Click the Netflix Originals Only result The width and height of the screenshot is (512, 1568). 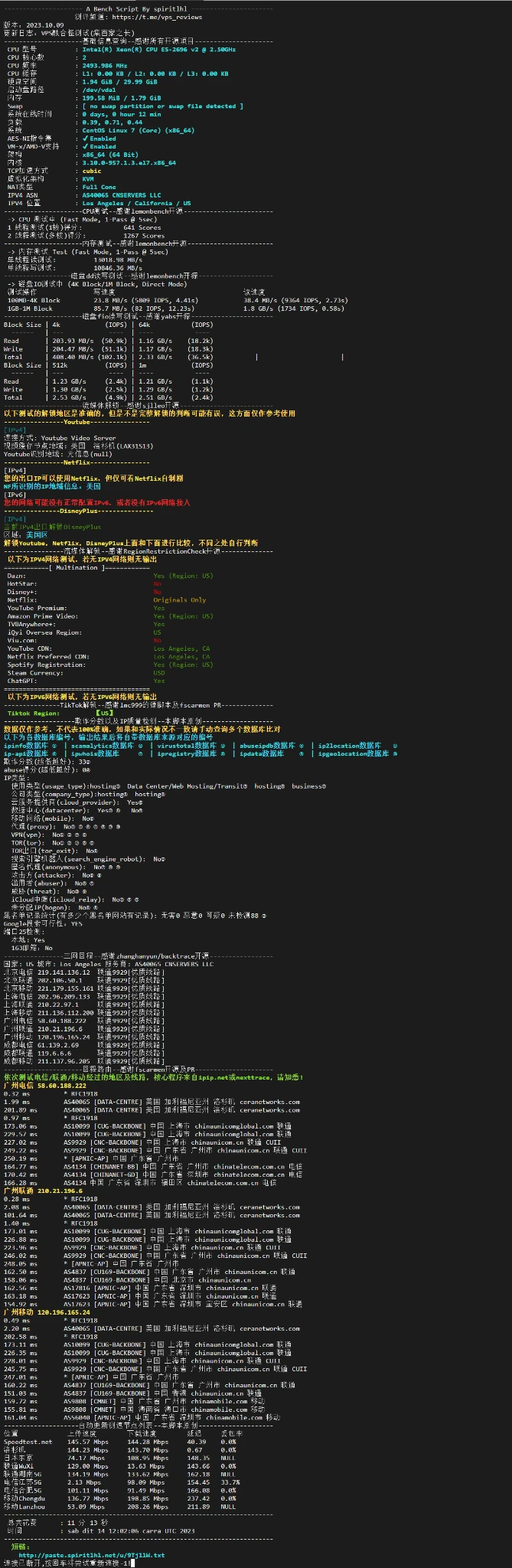(x=179, y=600)
